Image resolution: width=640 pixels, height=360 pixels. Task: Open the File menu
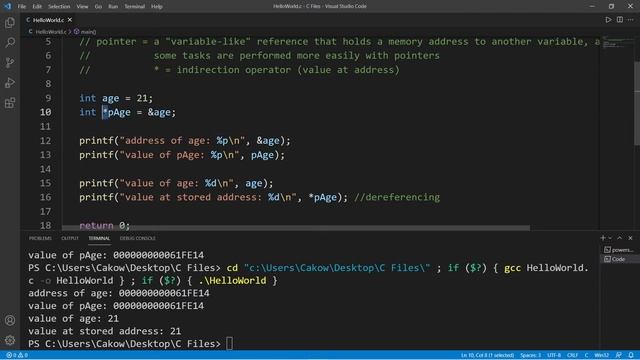pyautogui.click(x=22, y=7)
